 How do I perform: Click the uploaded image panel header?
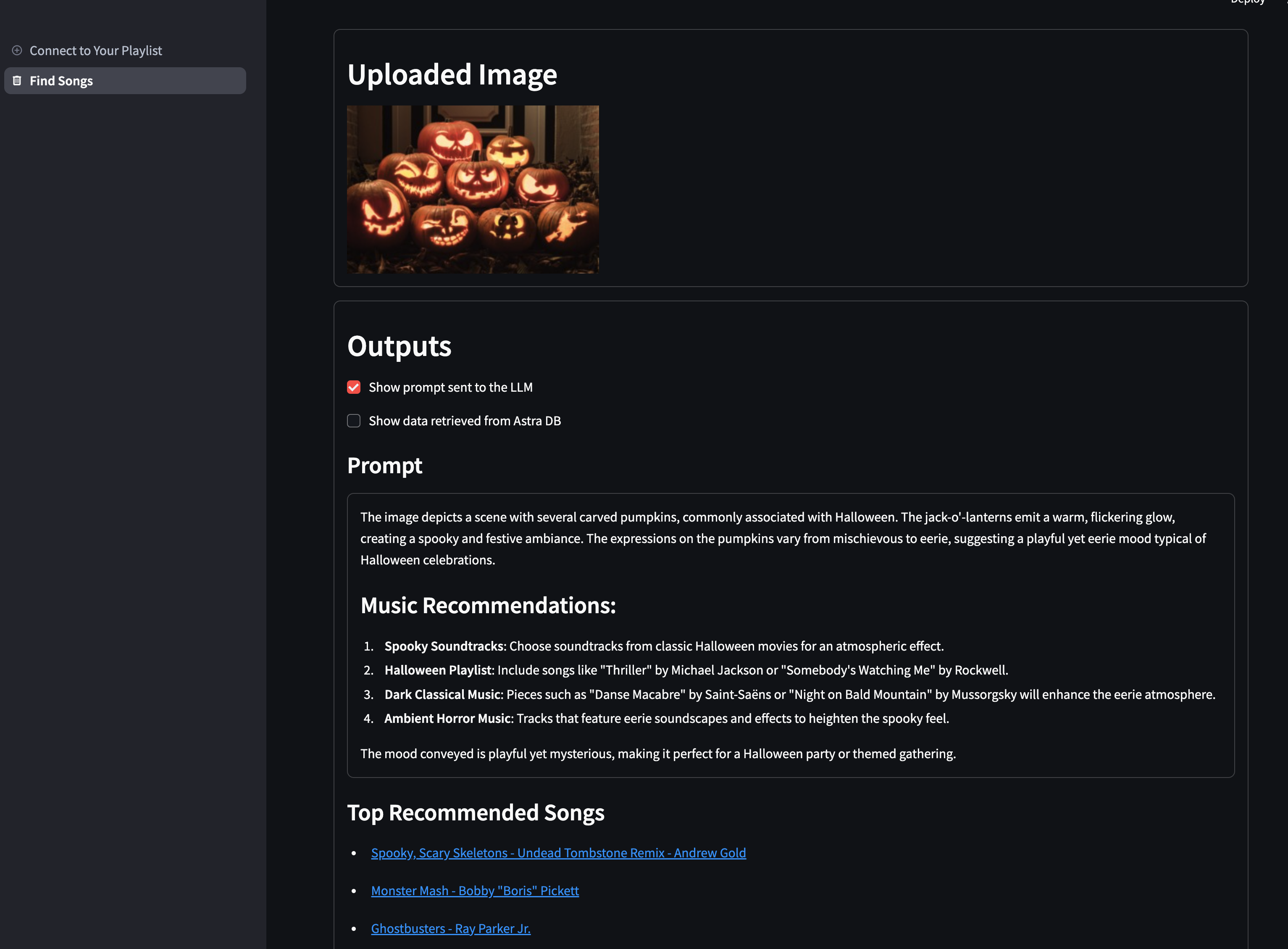452,73
